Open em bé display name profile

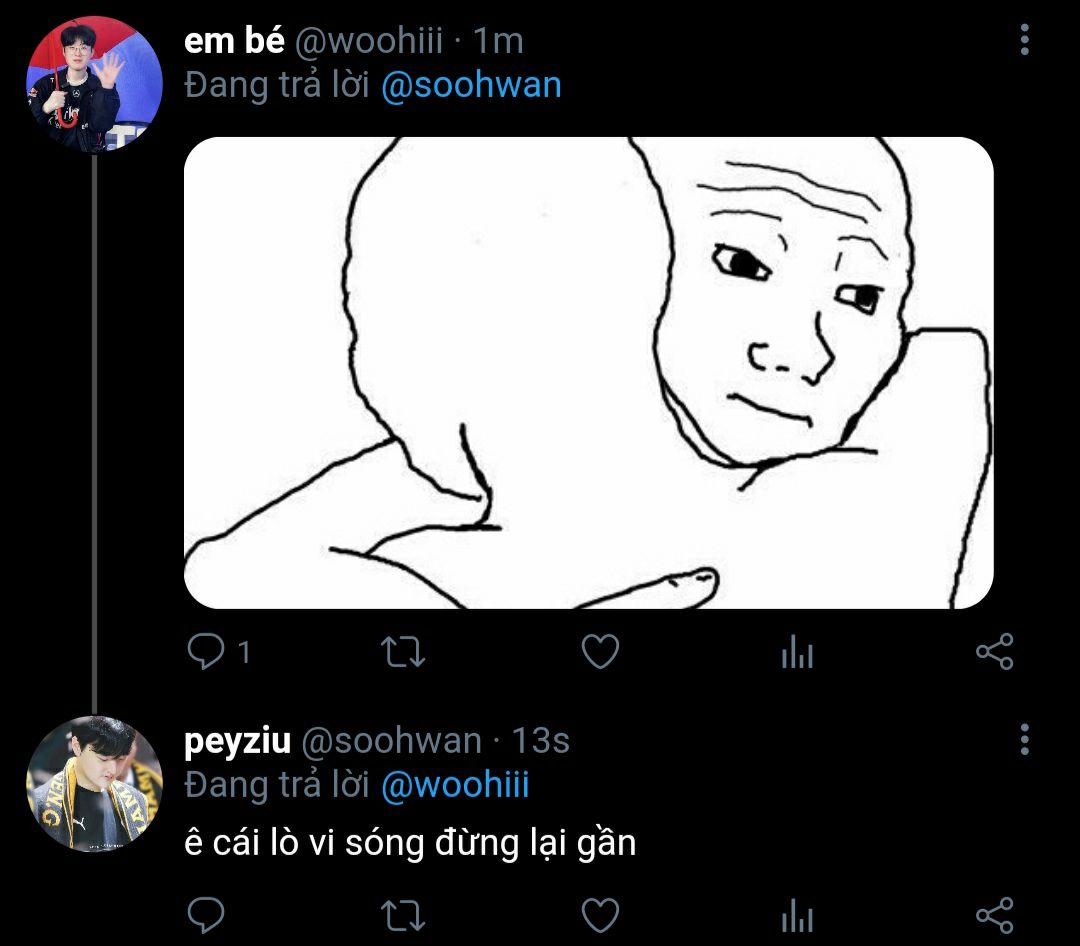pos(234,41)
